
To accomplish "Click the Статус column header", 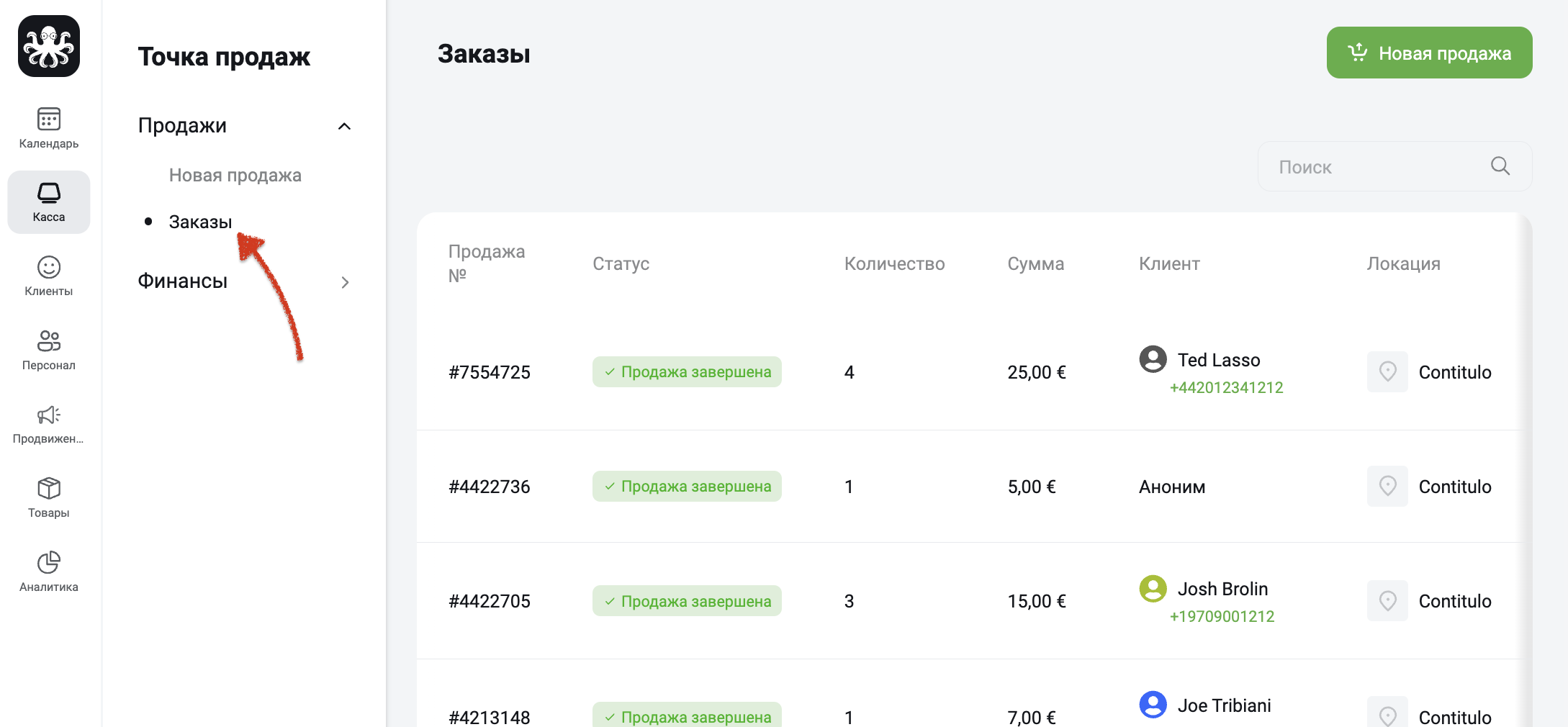I will [x=621, y=263].
